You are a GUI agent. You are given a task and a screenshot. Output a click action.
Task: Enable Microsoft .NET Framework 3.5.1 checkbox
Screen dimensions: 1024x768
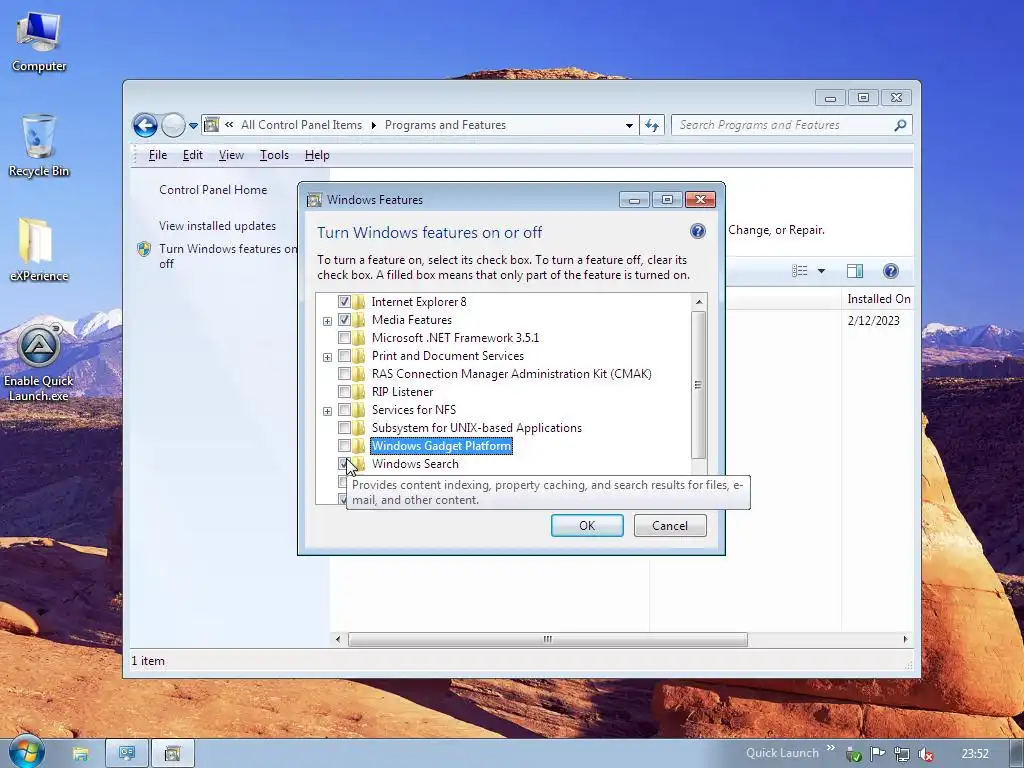tap(344, 338)
